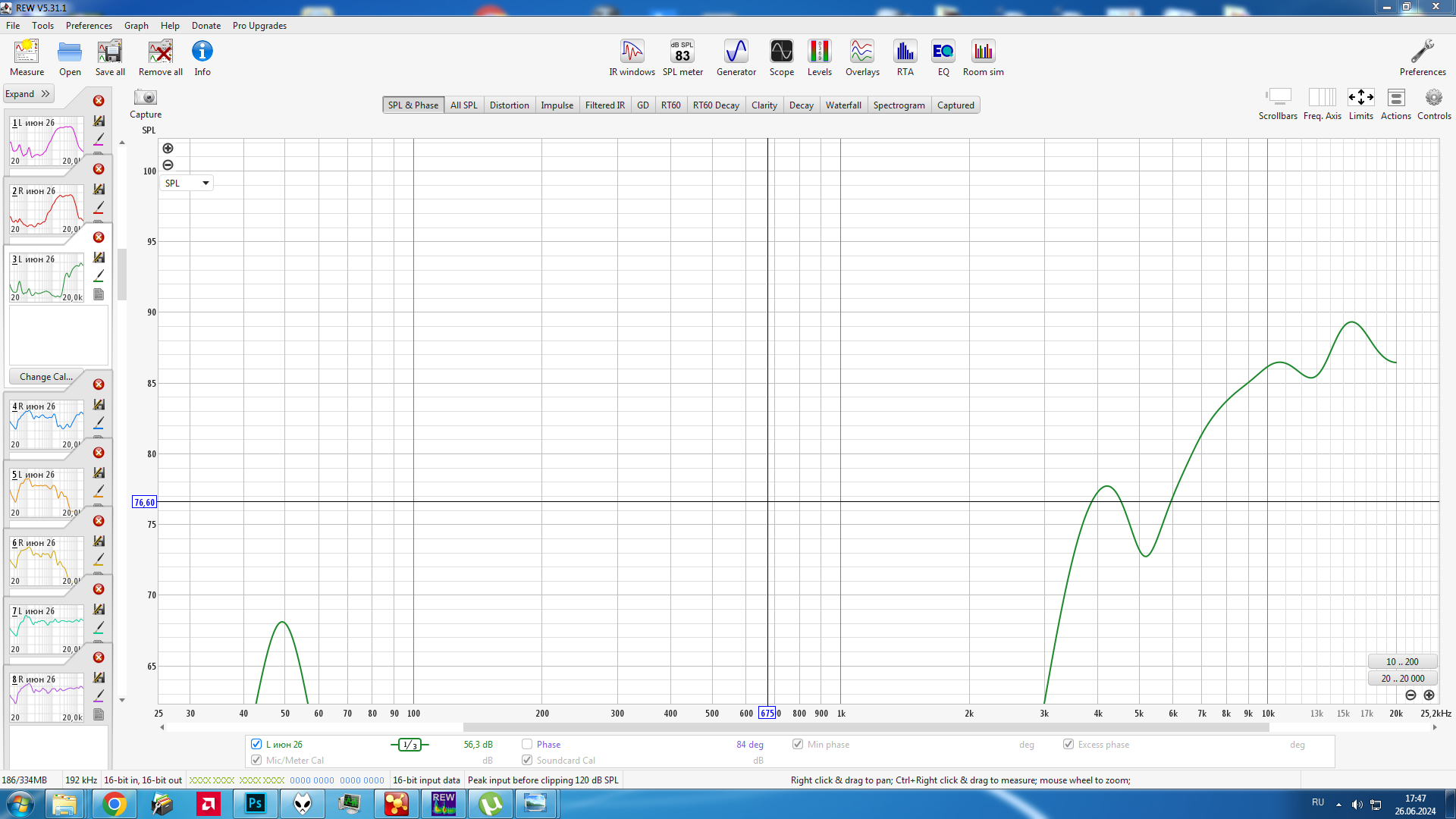Uncheck the L июн 26 trace checkbox
The image size is (1456, 819).
coord(256,744)
